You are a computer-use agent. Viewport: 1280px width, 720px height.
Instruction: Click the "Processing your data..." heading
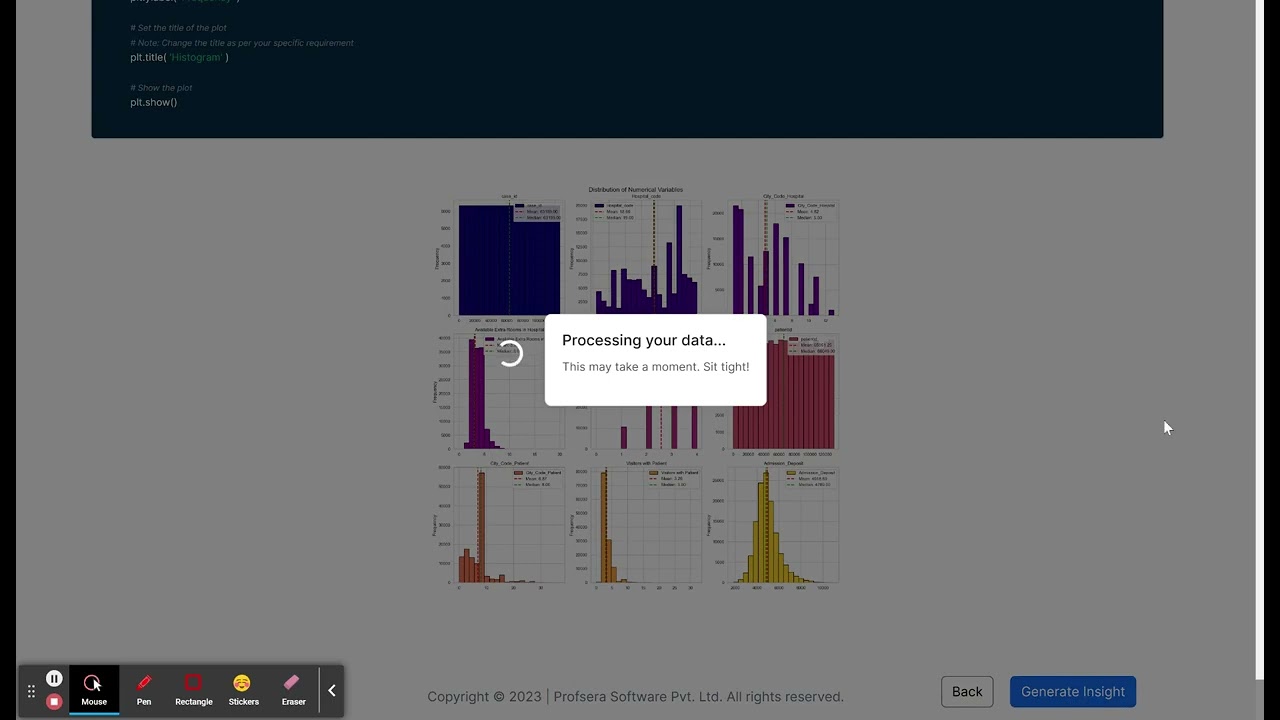tap(644, 340)
